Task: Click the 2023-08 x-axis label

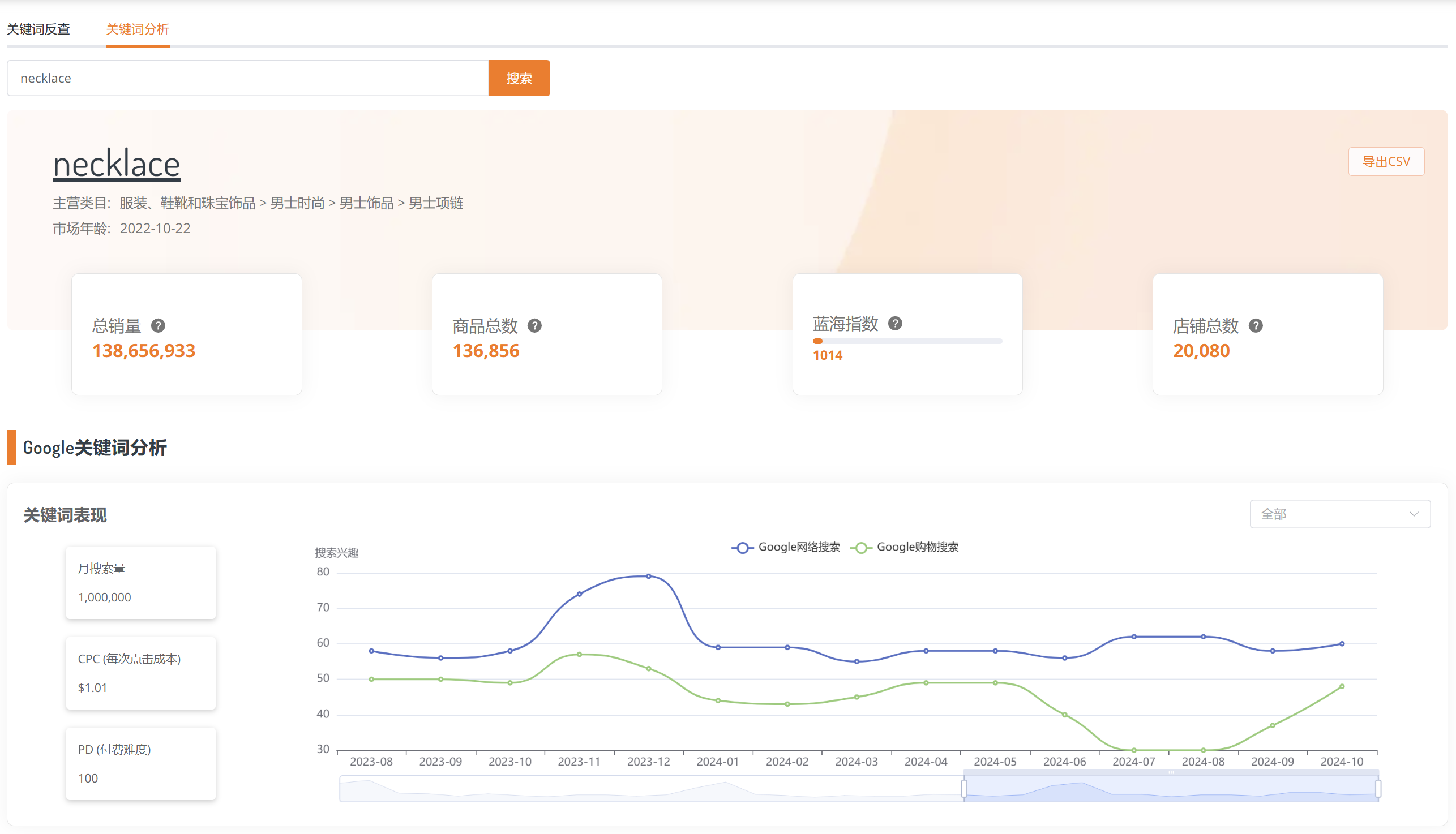Action: [x=371, y=762]
